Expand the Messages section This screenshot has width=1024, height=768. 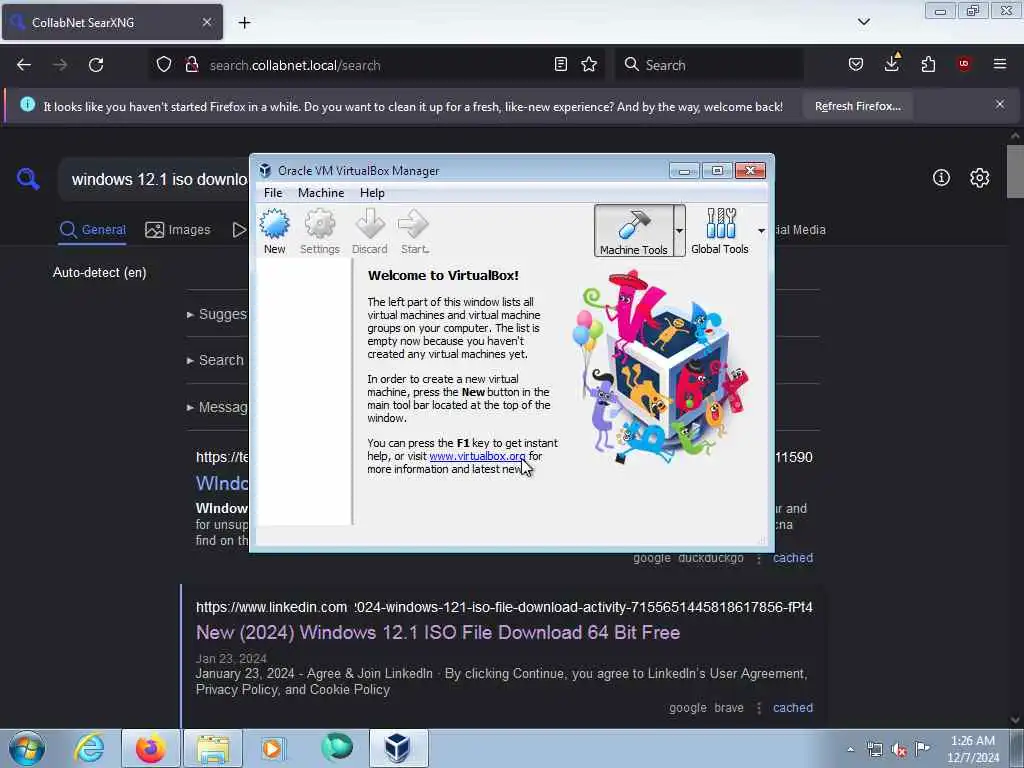217,408
